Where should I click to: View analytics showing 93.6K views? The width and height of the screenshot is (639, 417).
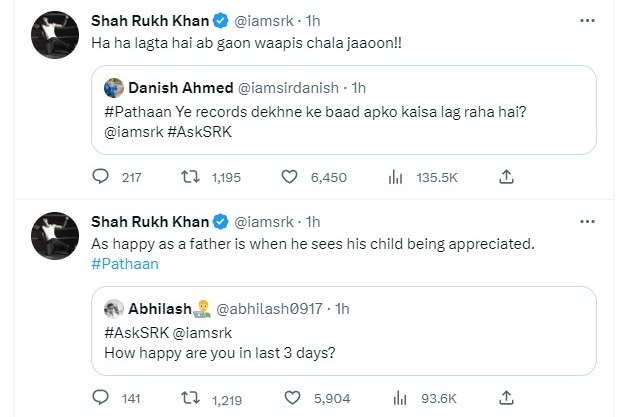[390, 396]
